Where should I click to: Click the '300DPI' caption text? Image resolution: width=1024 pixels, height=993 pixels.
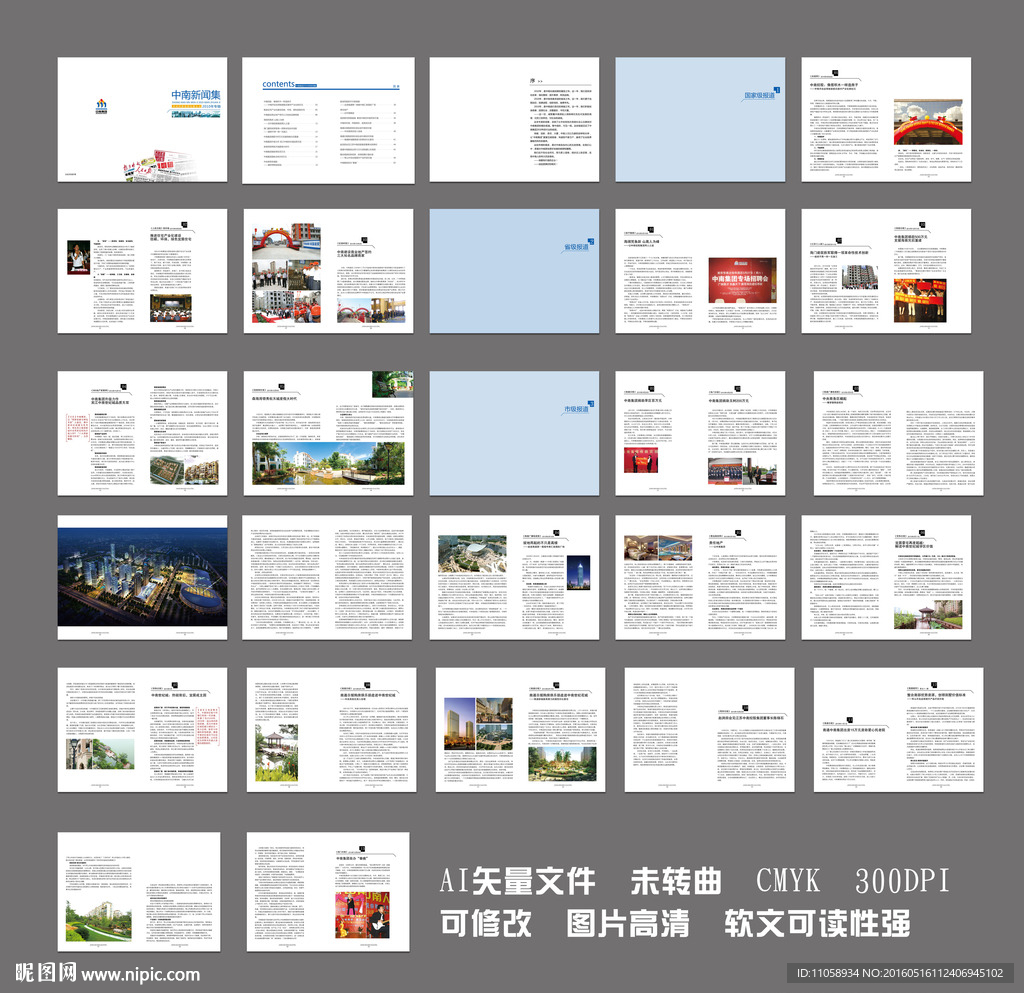[903, 881]
